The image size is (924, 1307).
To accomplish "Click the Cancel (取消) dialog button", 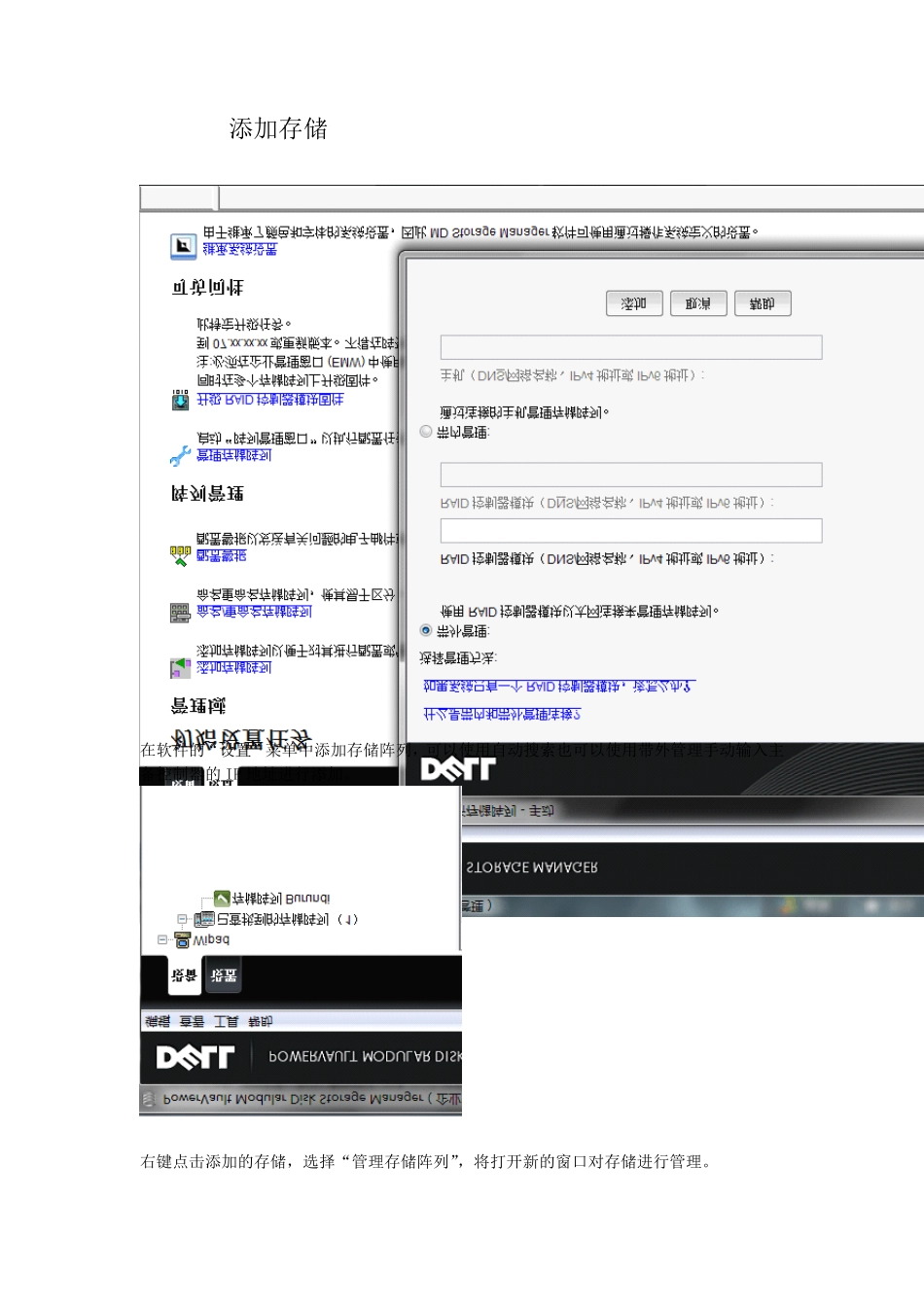I will [698, 303].
